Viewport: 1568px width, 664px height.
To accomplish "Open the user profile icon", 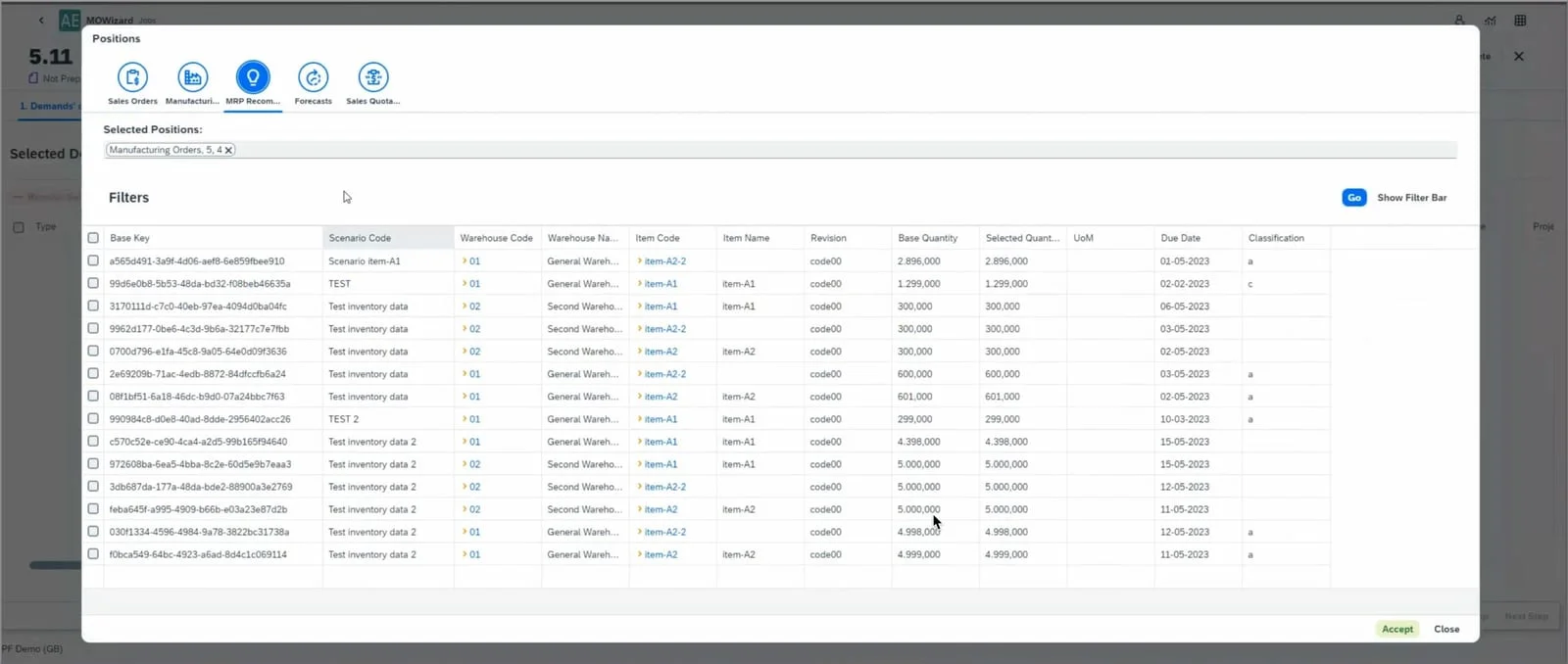I will point(1459,20).
